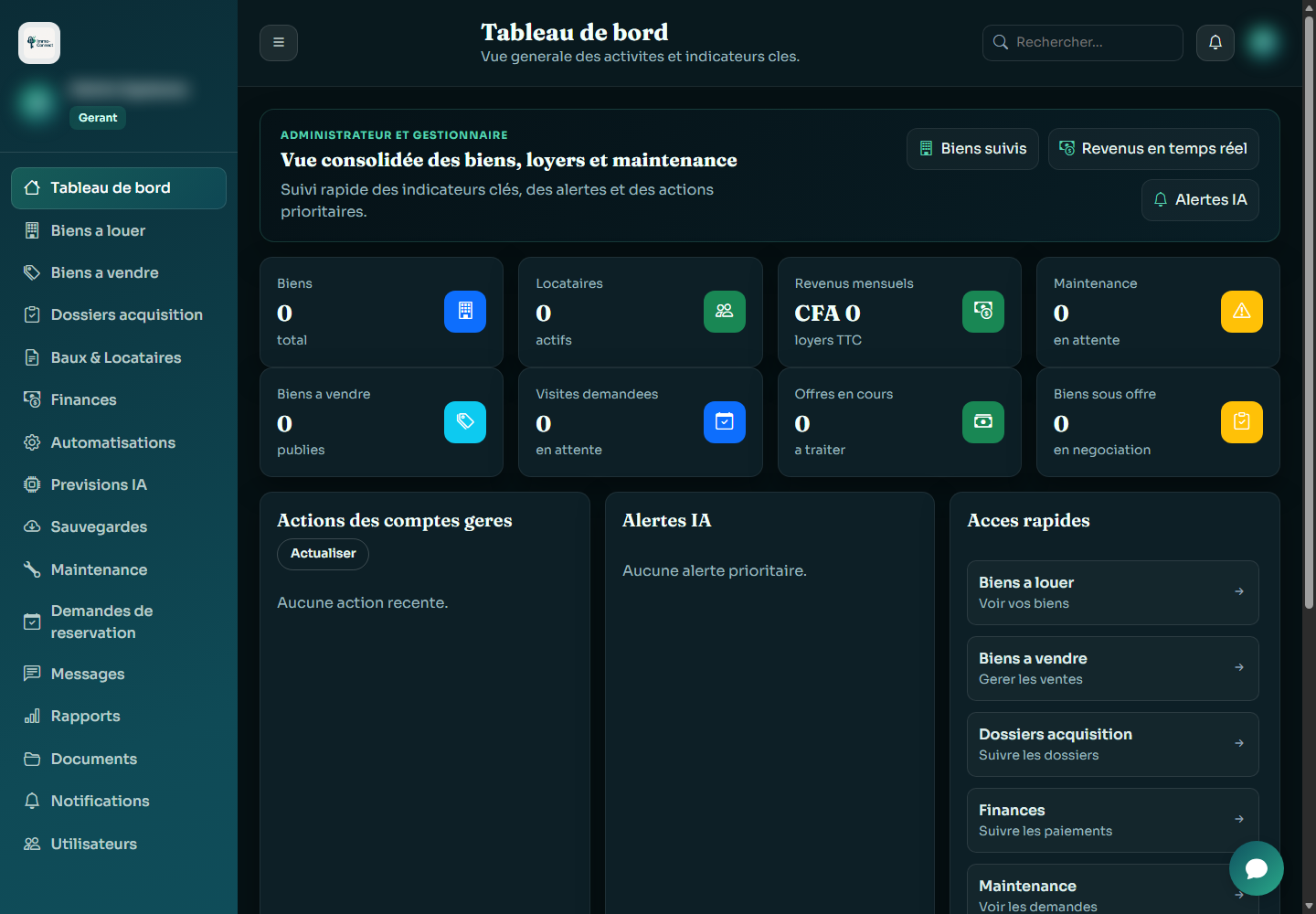Open Finances from the sidebar
The height and width of the screenshot is (914, 1316).
(x=119, y=399)
